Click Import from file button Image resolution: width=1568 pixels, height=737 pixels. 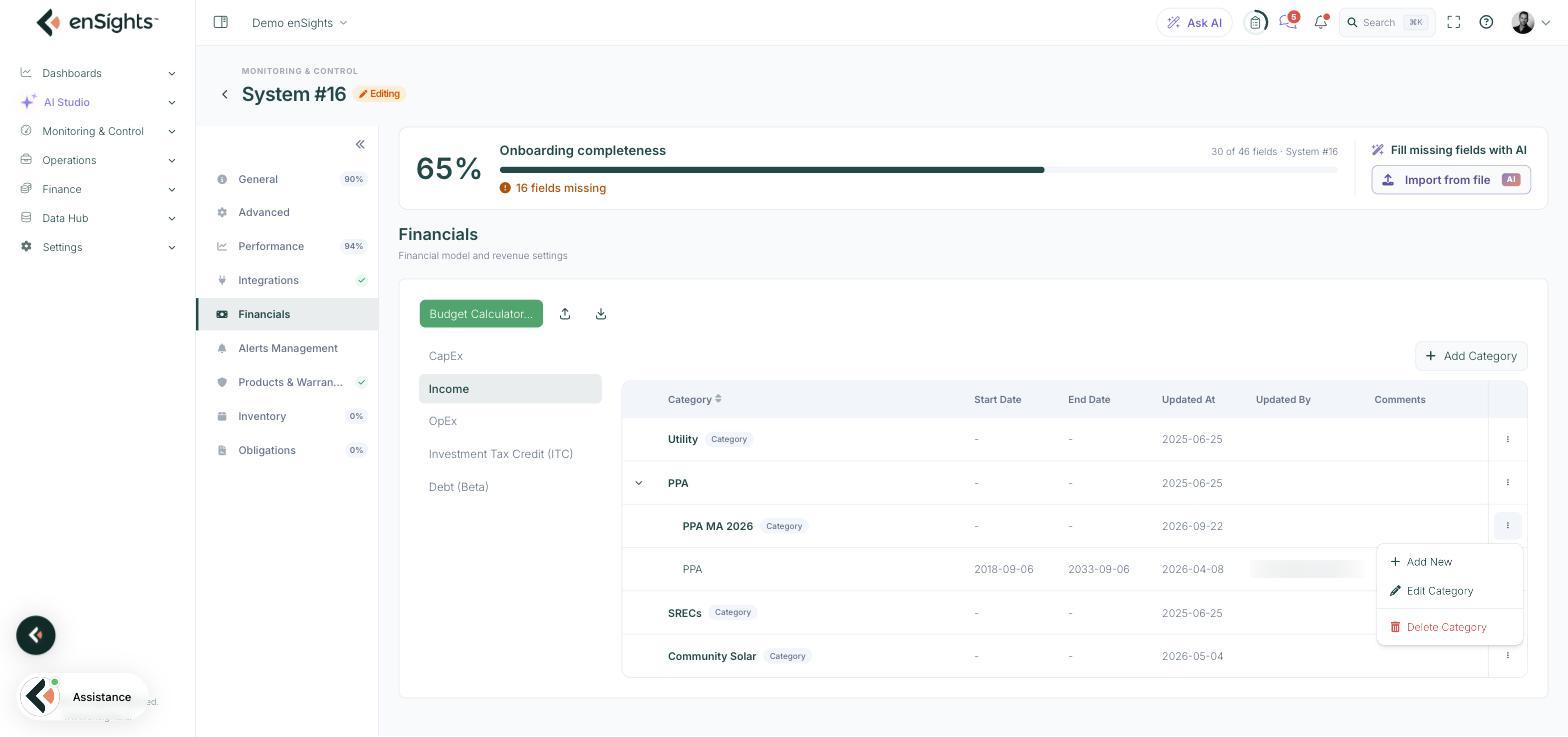1451,180
